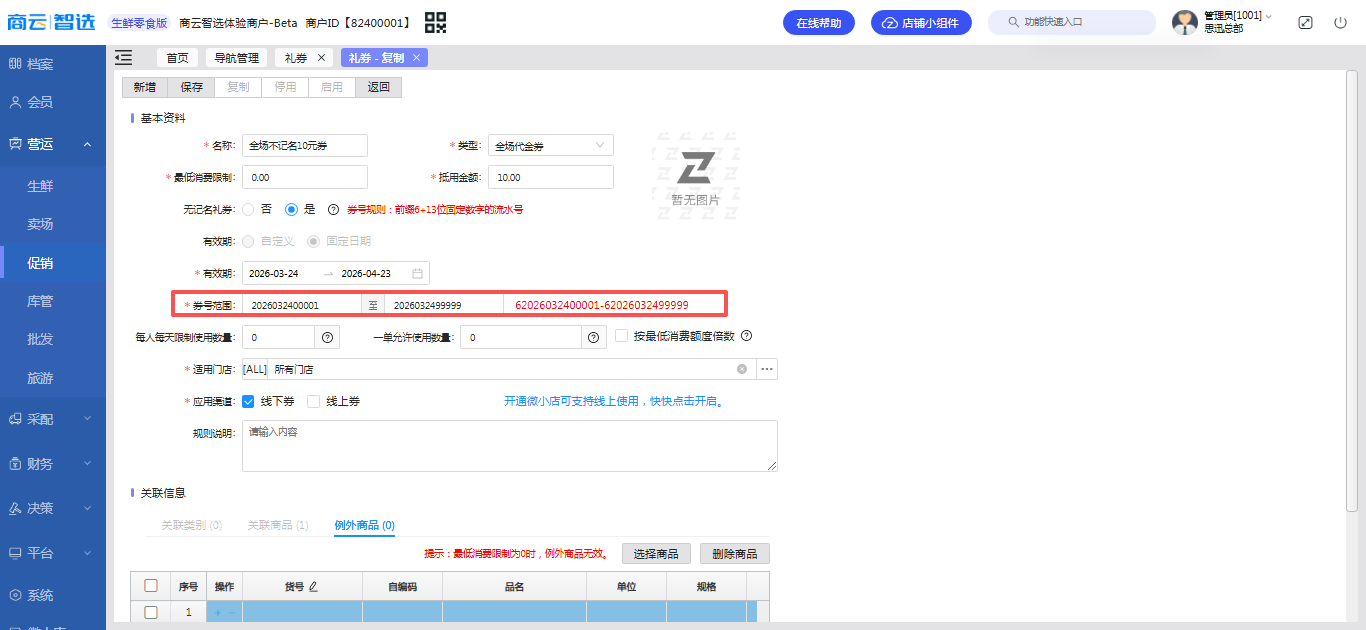This screenshot has width=1366, height=630.
Task: Switch to the 导航管理 tab
Action: point(237,58)
